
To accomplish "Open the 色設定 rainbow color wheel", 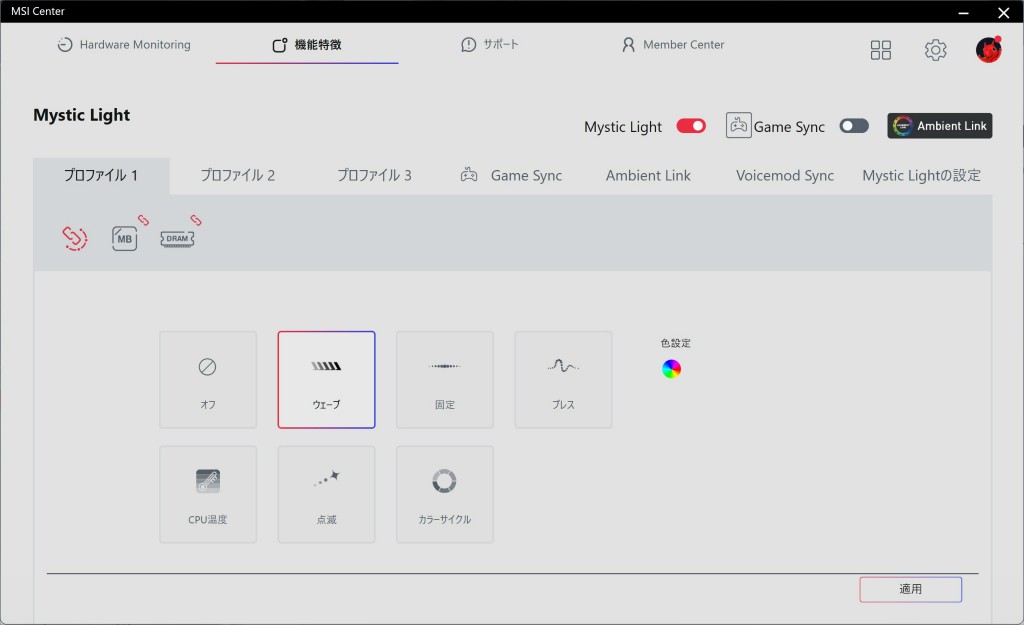I will click(x=671, y=369).
